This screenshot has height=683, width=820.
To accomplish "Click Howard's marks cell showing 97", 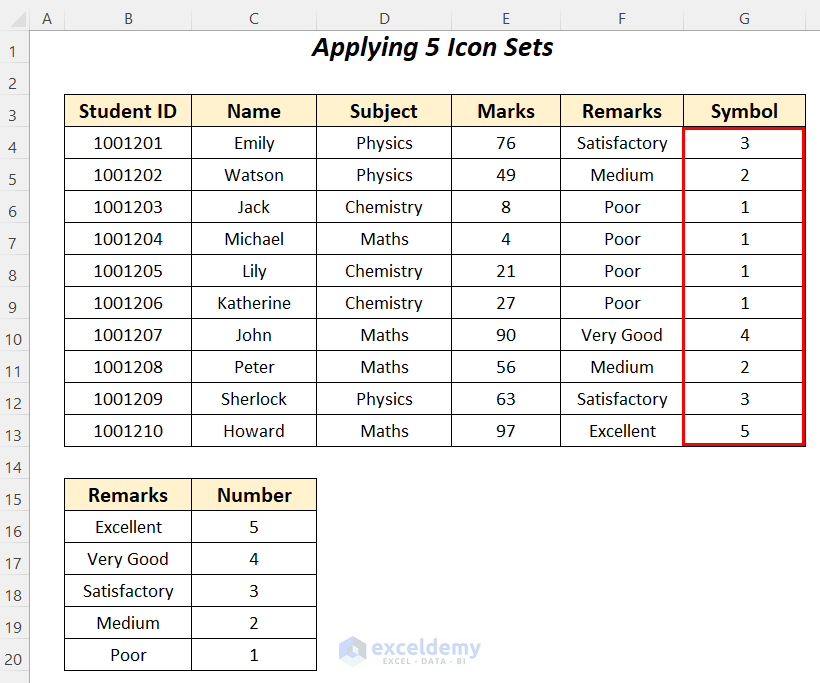I will (x=506, y=431).
